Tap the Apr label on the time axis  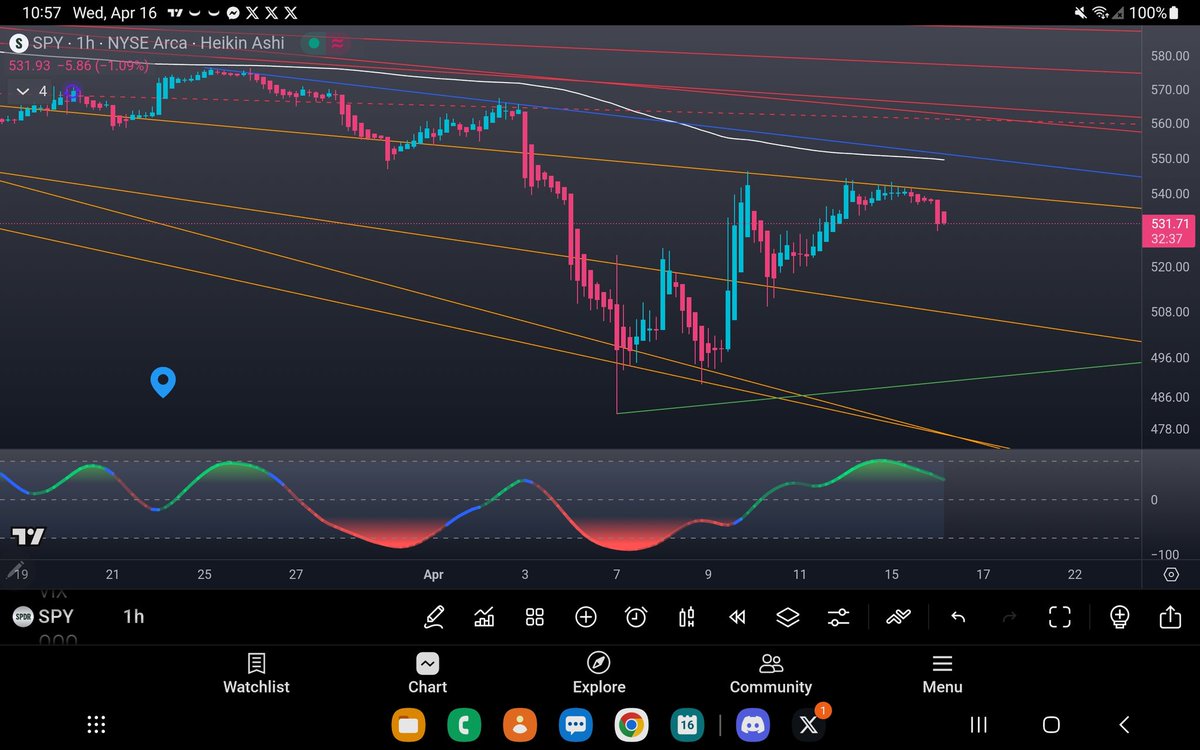click(433, 575)
